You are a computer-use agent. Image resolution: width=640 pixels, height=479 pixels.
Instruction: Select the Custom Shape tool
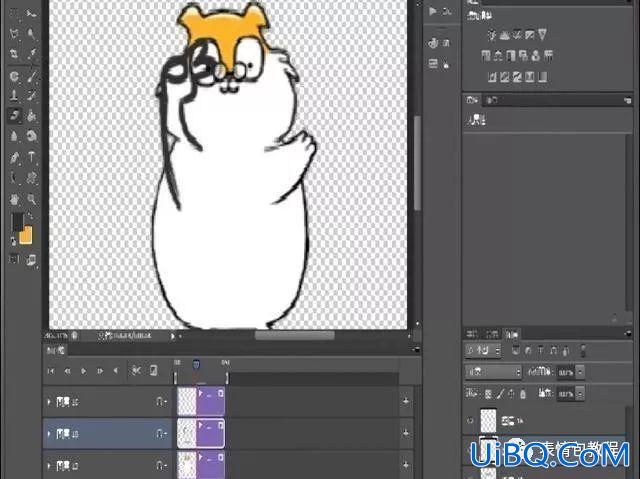31,178
